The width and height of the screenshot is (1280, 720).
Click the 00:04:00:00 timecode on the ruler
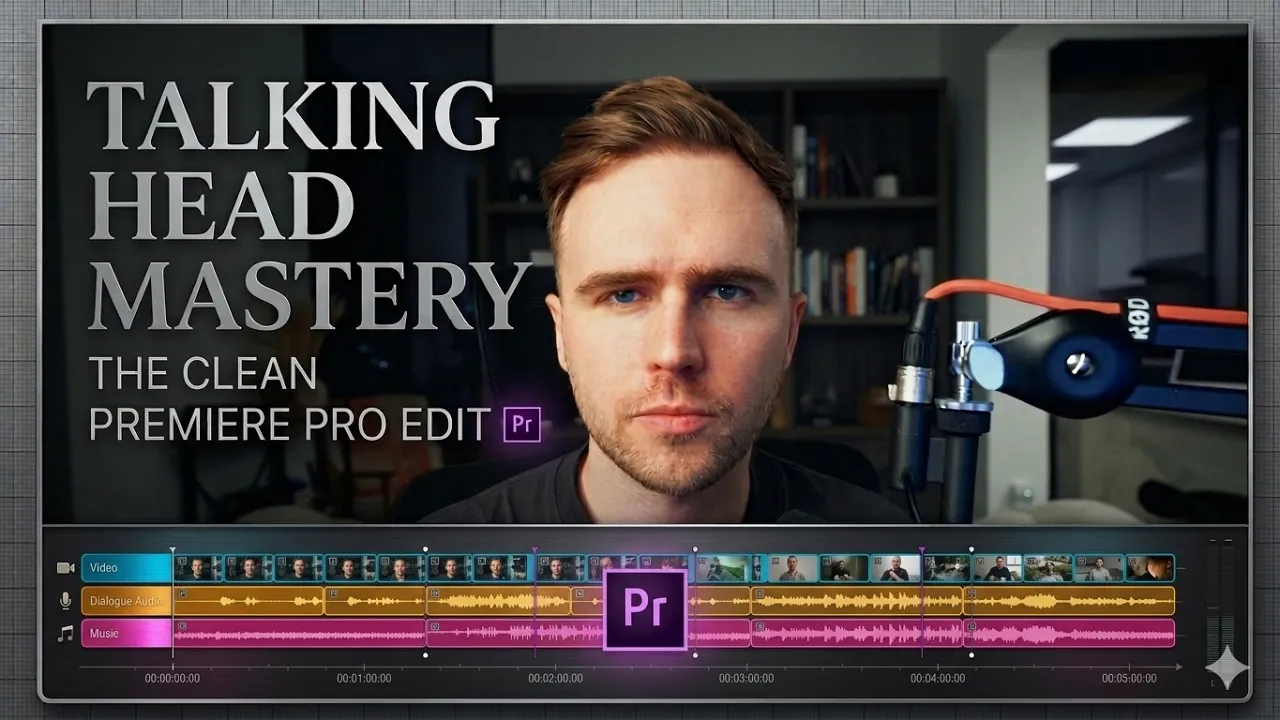pyautogui.click(x=938, y=678)
